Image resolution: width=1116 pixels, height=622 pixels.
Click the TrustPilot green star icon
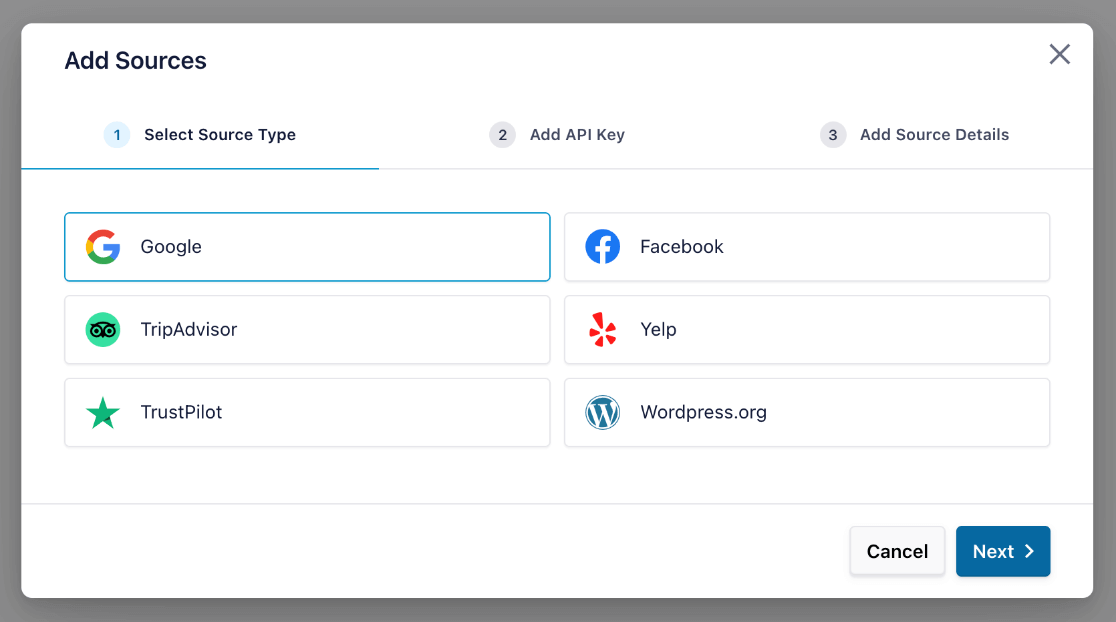[x=103, y=413]
